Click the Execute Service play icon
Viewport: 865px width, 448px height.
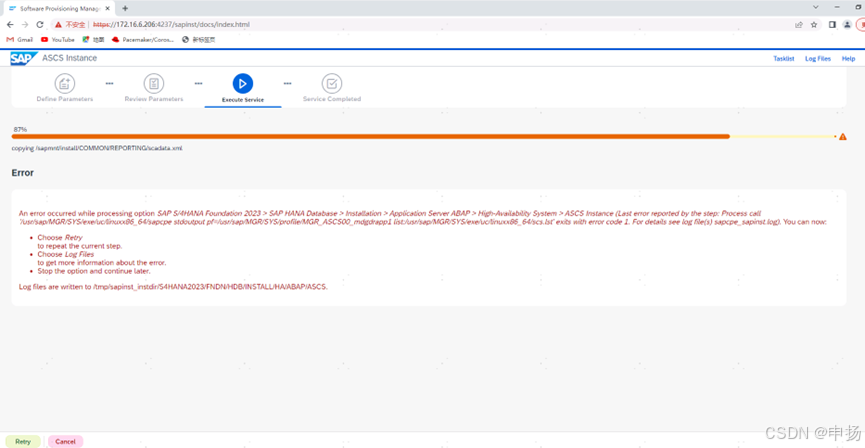pos(243,84)
